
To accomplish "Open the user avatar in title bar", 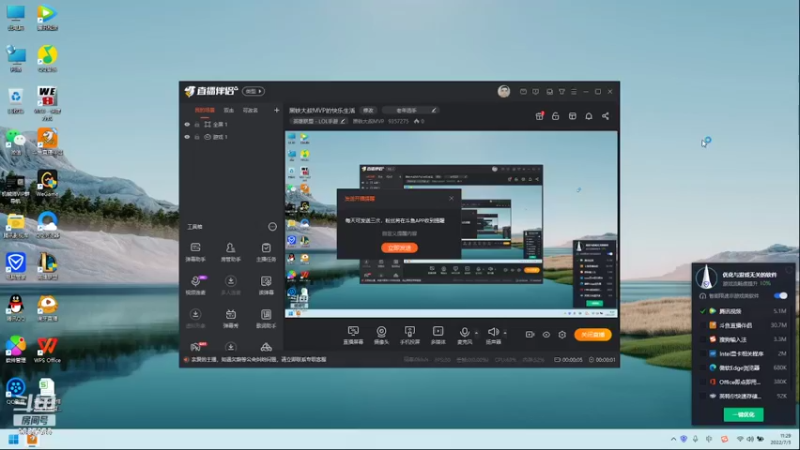I will coord(504,91).
